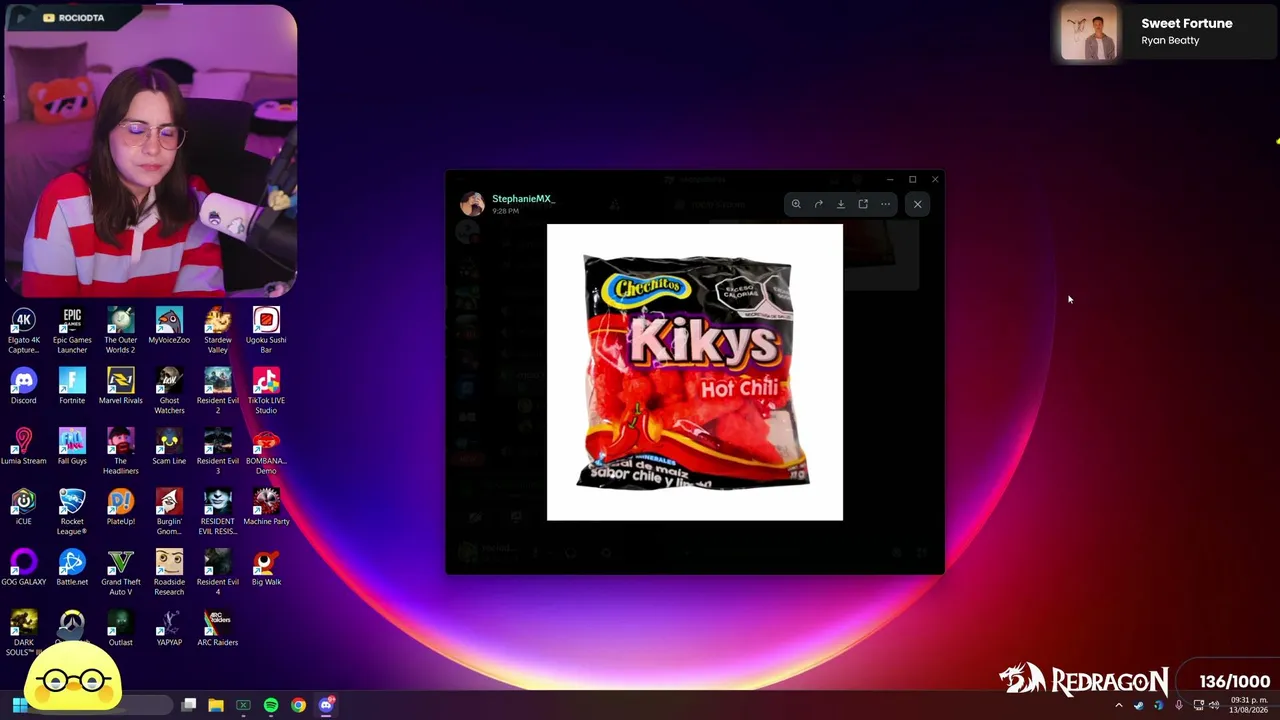Select Battle.net desktop icon
Viewport: 1280px width, 720px height.
coord(72,568)
